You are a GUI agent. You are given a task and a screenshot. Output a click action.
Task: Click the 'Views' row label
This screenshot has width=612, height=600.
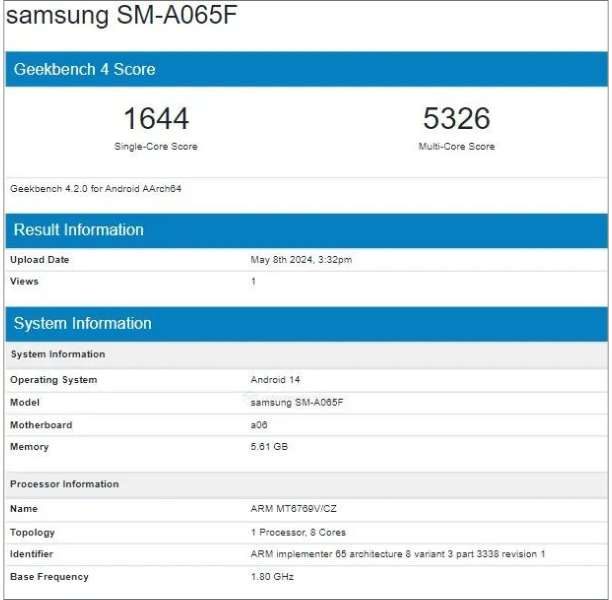pyautogui.click(x=24, y=281)
